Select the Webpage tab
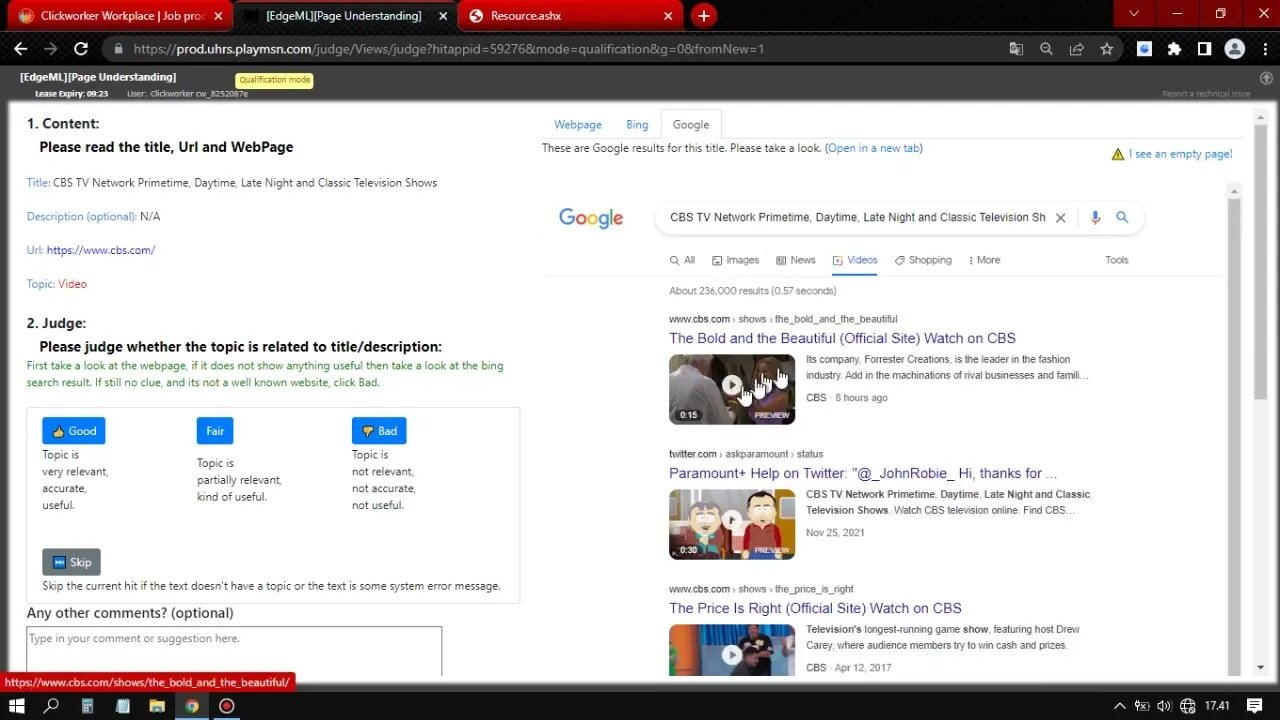 point(578,125)
